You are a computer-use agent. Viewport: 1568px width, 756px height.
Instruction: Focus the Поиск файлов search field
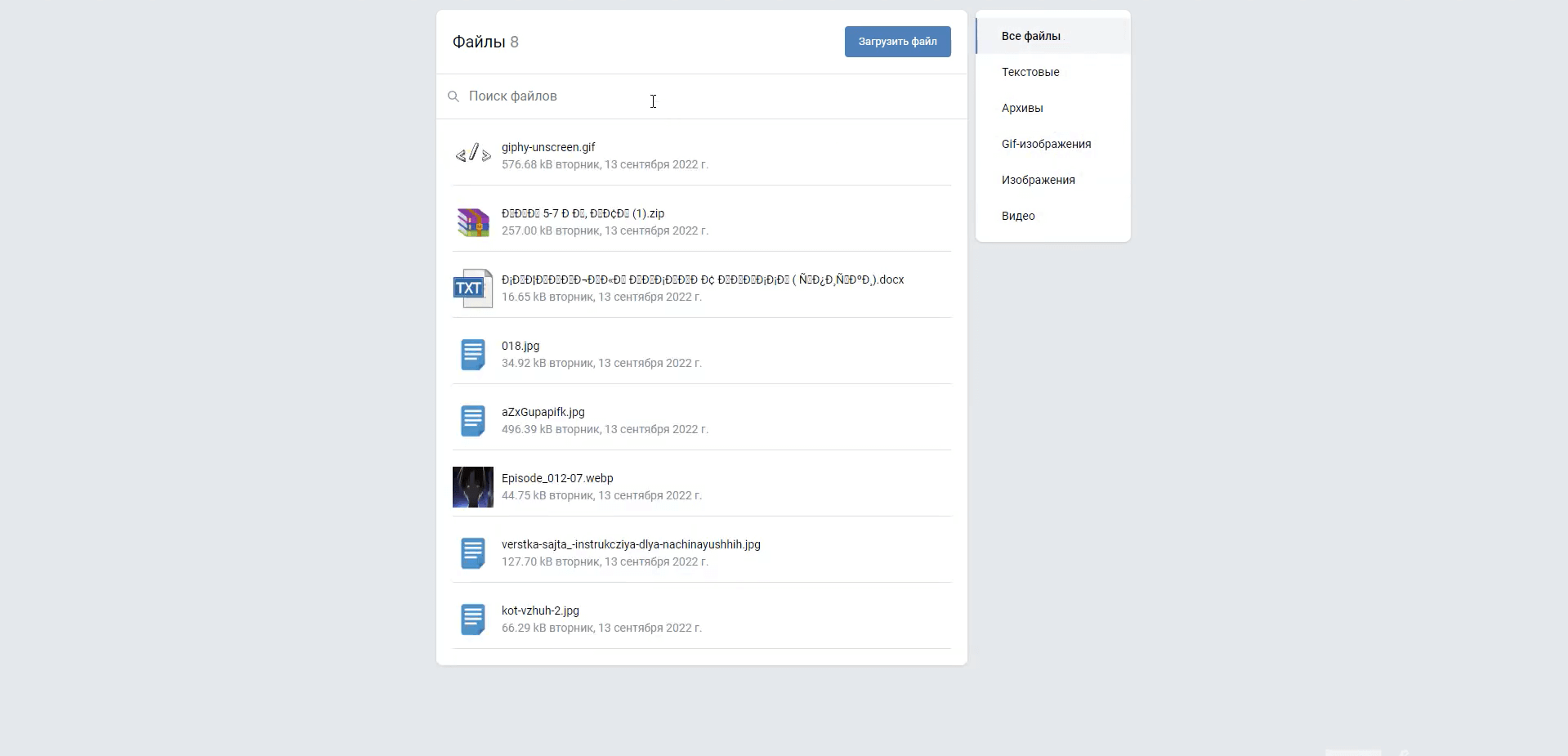(701, 96)
